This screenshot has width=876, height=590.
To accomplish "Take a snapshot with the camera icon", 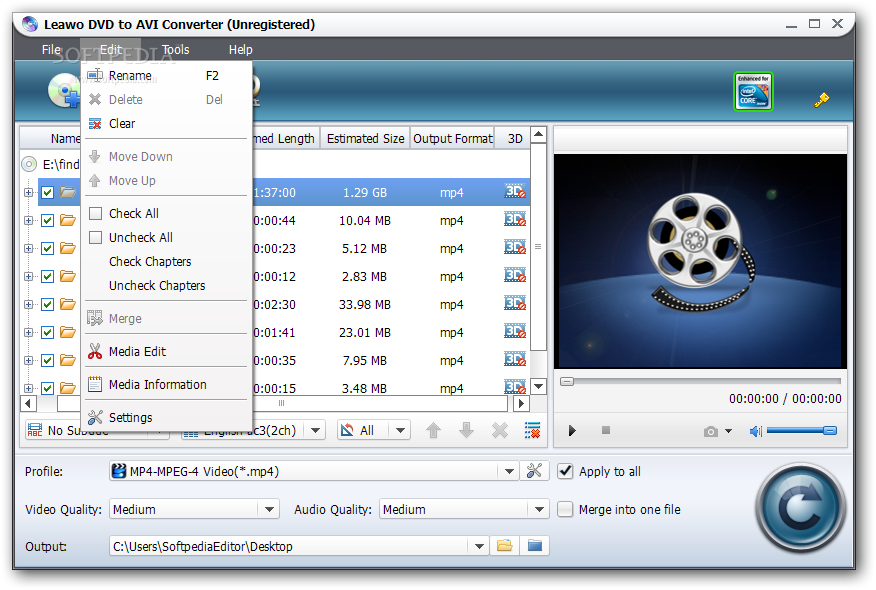I will (x=711, y=431).
